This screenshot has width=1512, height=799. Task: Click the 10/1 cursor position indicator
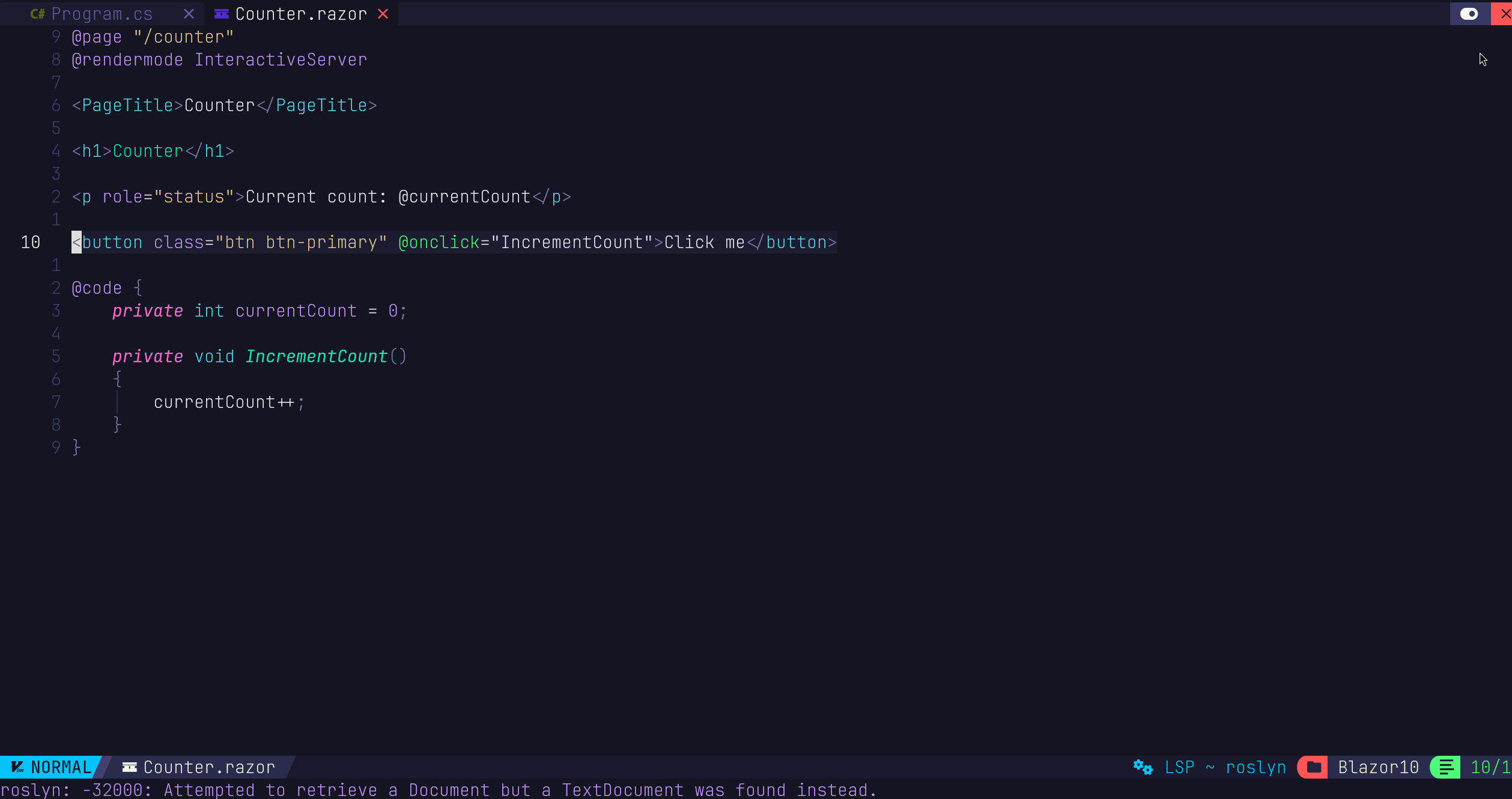[x=1489, y=767]
